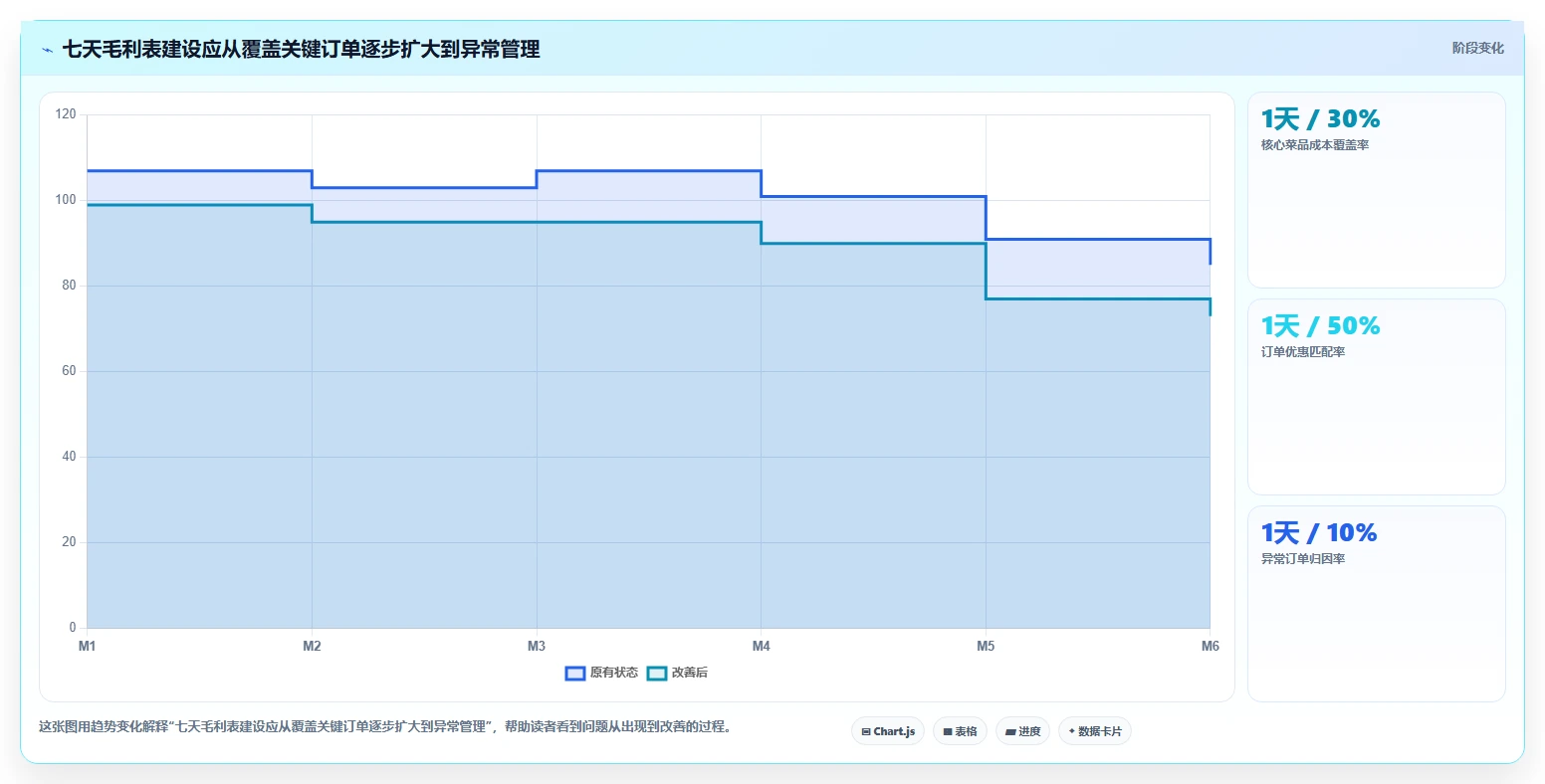Click the M6 x-axis label

pyautogui.click(x=1211, y=647)
